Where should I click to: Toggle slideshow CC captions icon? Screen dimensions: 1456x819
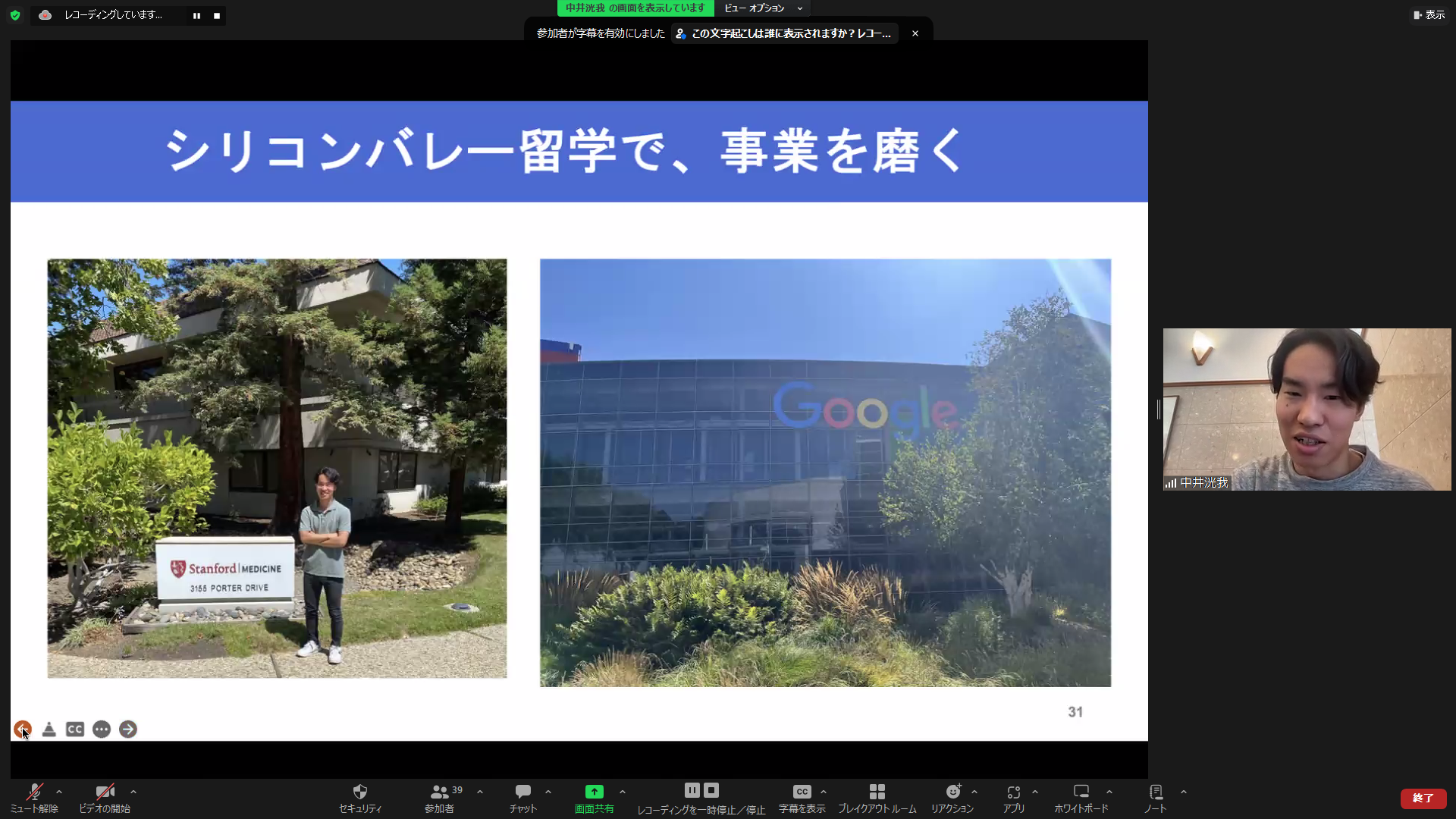[x=75, y=729]
